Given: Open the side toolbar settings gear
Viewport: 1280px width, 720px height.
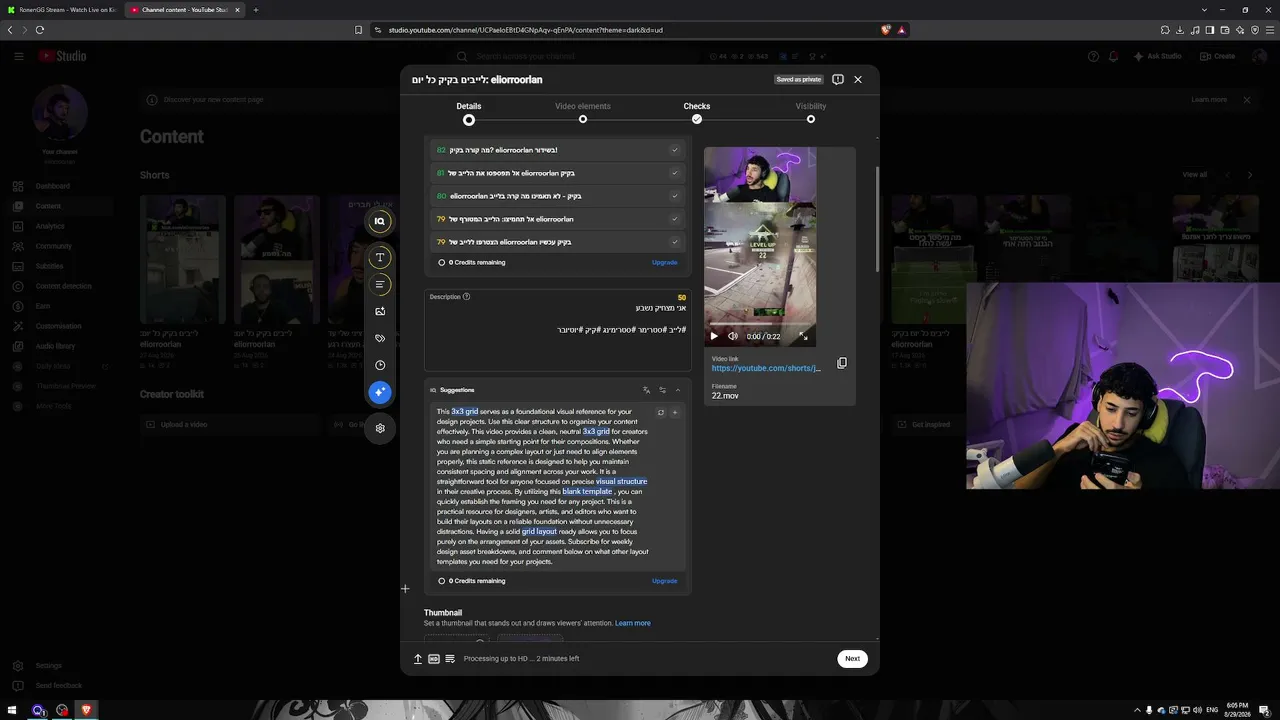Looking at the screenshot, I should coord(380,428).
